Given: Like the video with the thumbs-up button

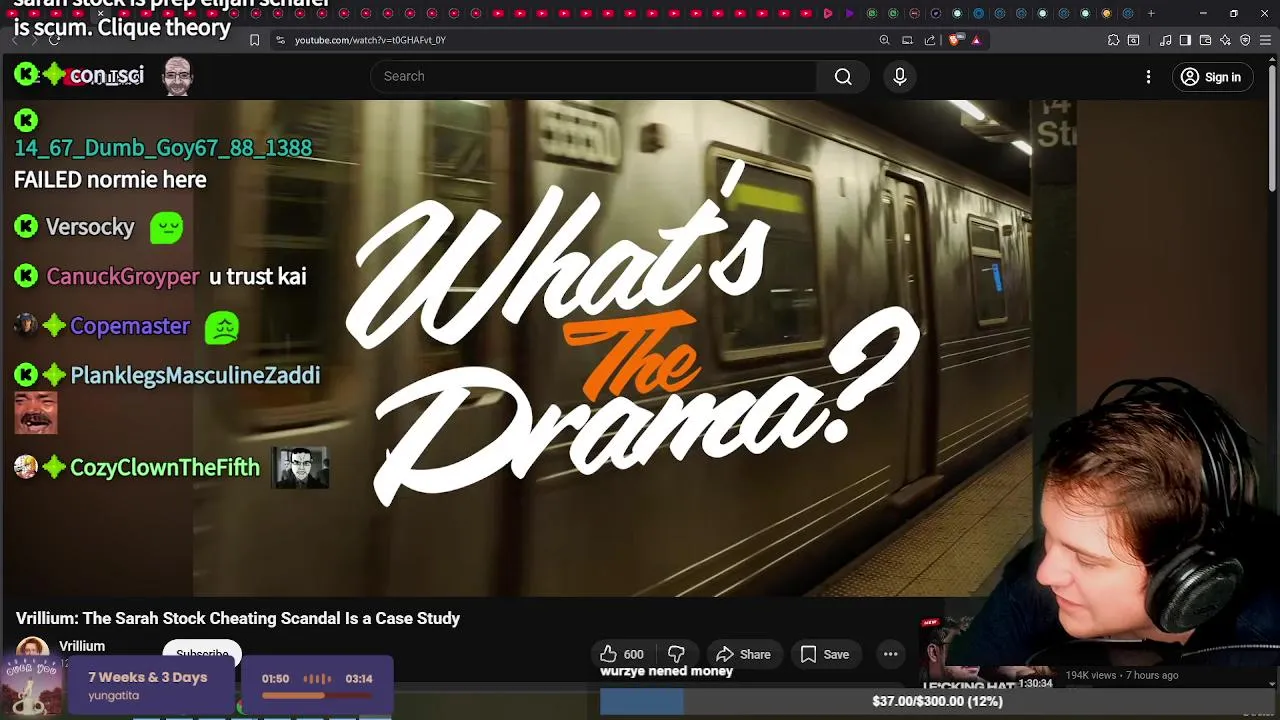Looking at the screenshot, I should tap(622, 655).
